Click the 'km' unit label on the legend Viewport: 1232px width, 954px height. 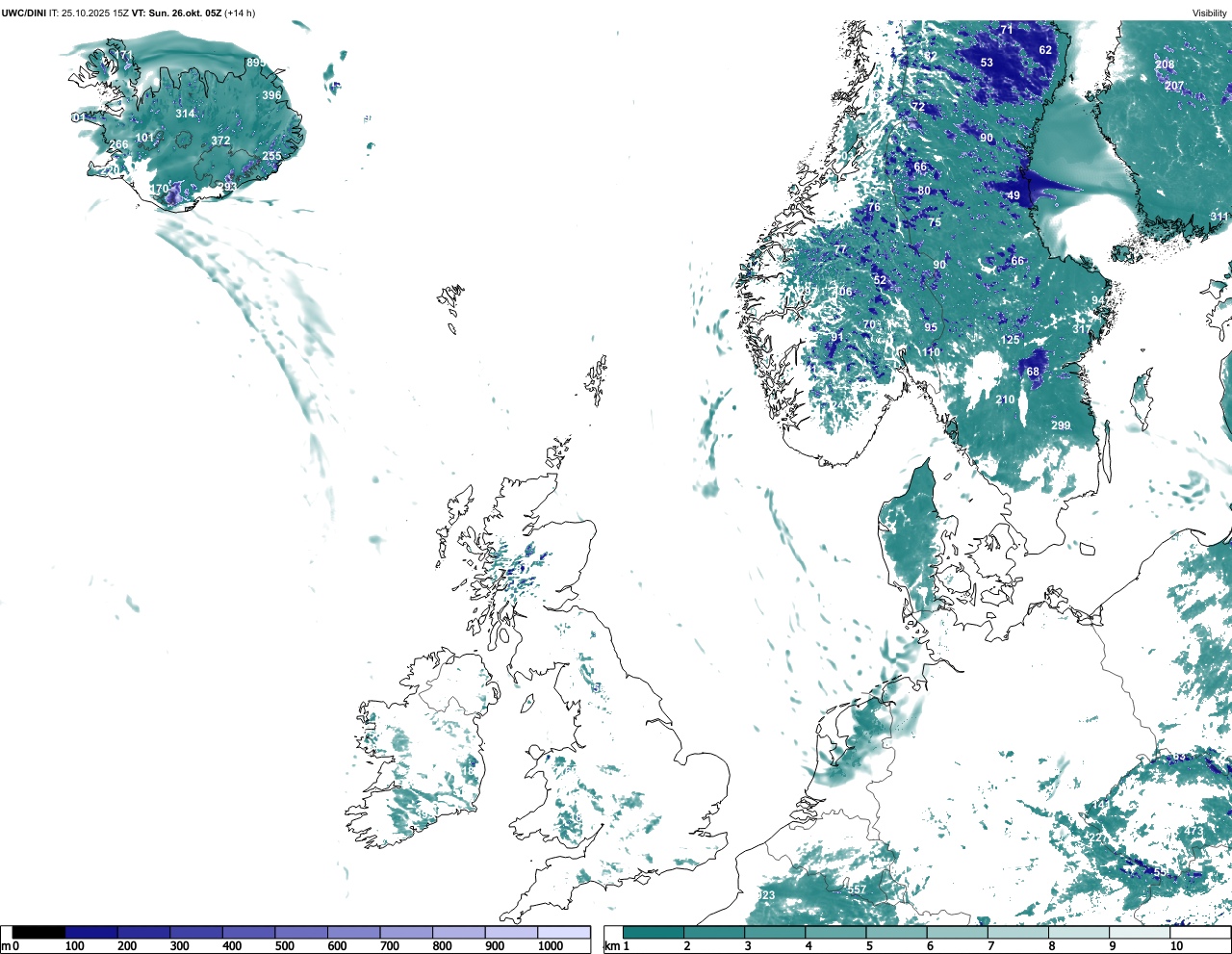[x=611, y=946]
